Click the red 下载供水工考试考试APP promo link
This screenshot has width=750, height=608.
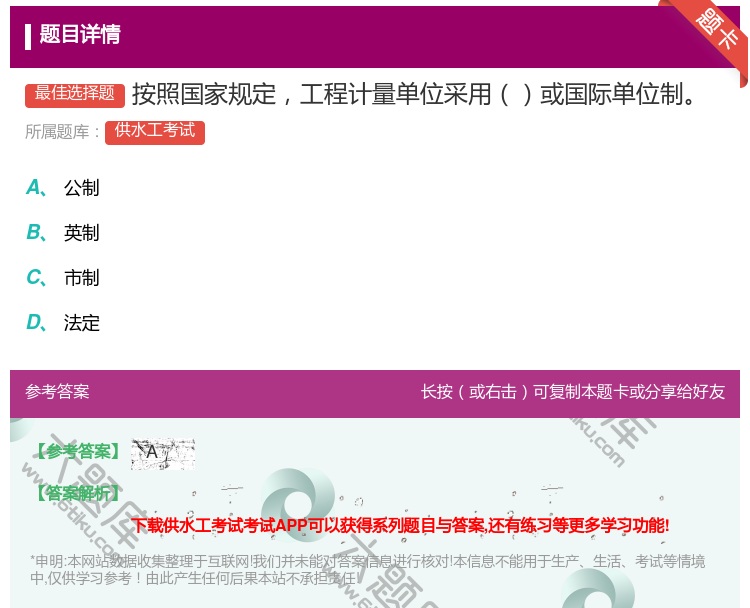coord(400,525)
